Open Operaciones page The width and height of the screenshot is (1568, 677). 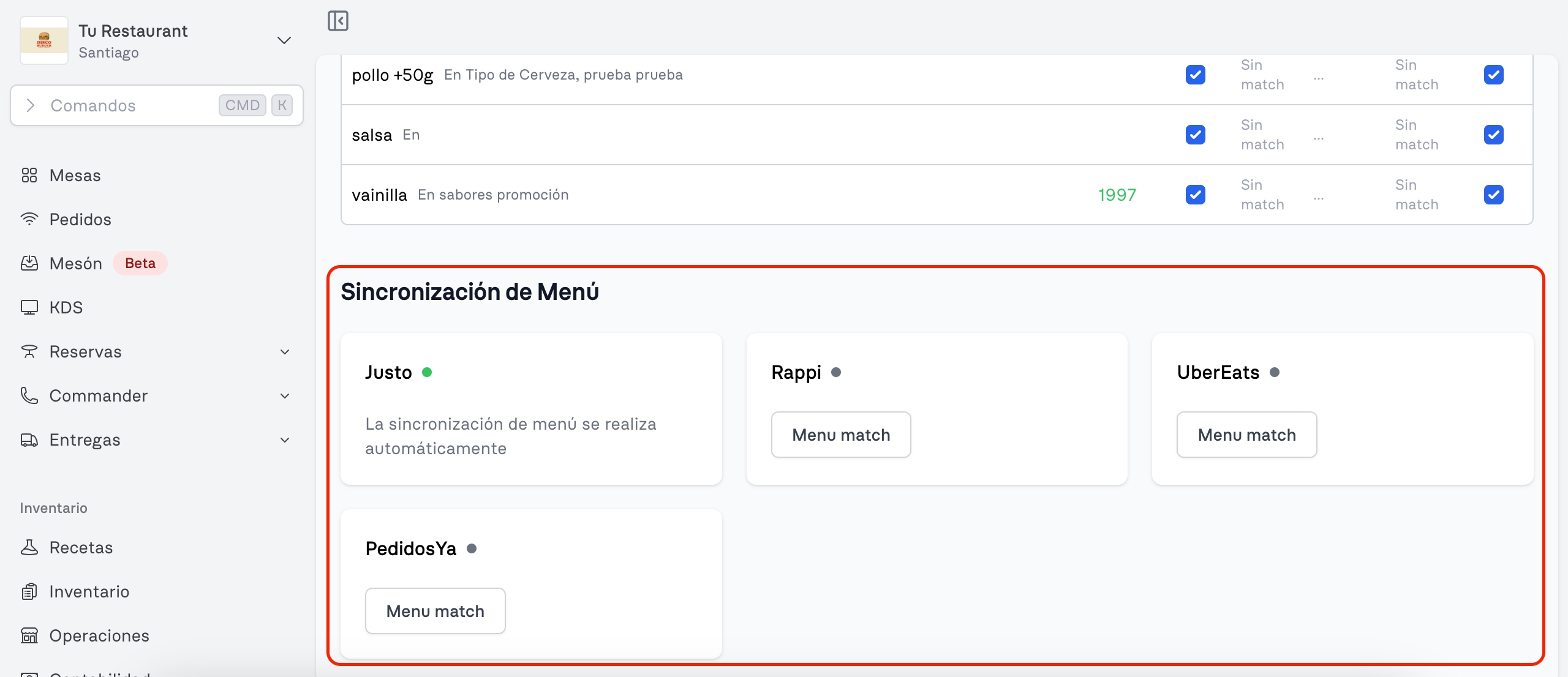pos(99,636)
